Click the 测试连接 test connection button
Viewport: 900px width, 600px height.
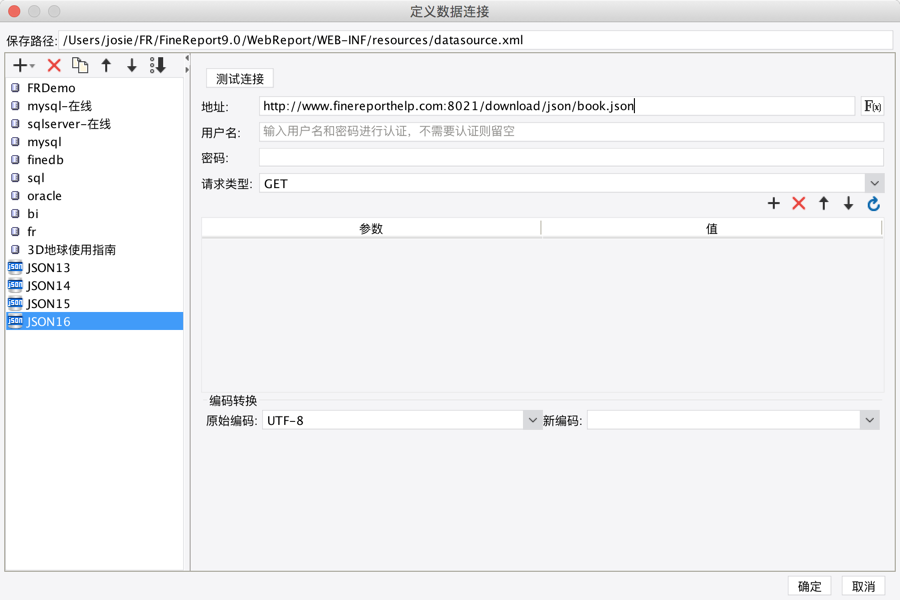coord(240,79)
